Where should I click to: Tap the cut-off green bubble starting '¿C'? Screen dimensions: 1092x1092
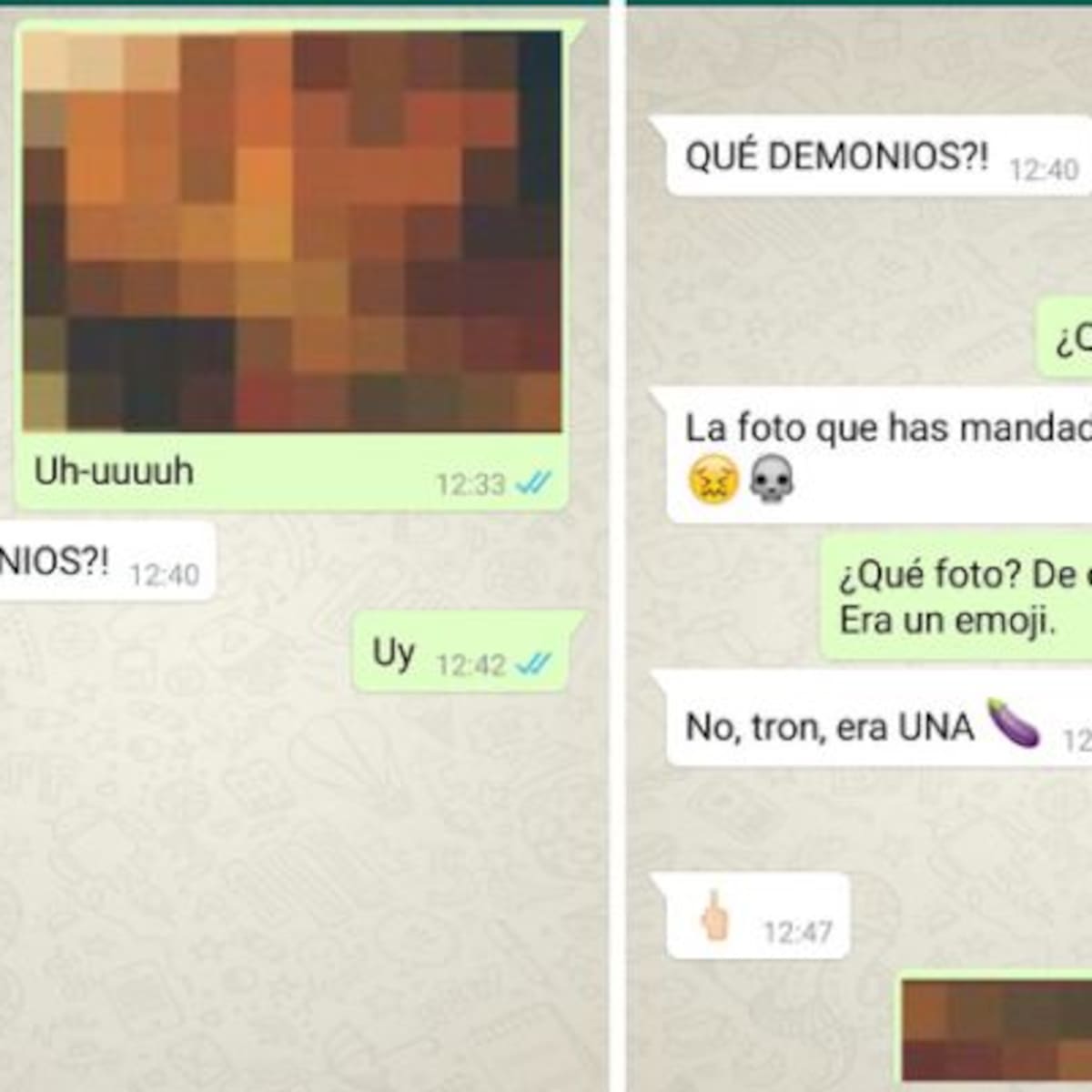point(1065,337)
